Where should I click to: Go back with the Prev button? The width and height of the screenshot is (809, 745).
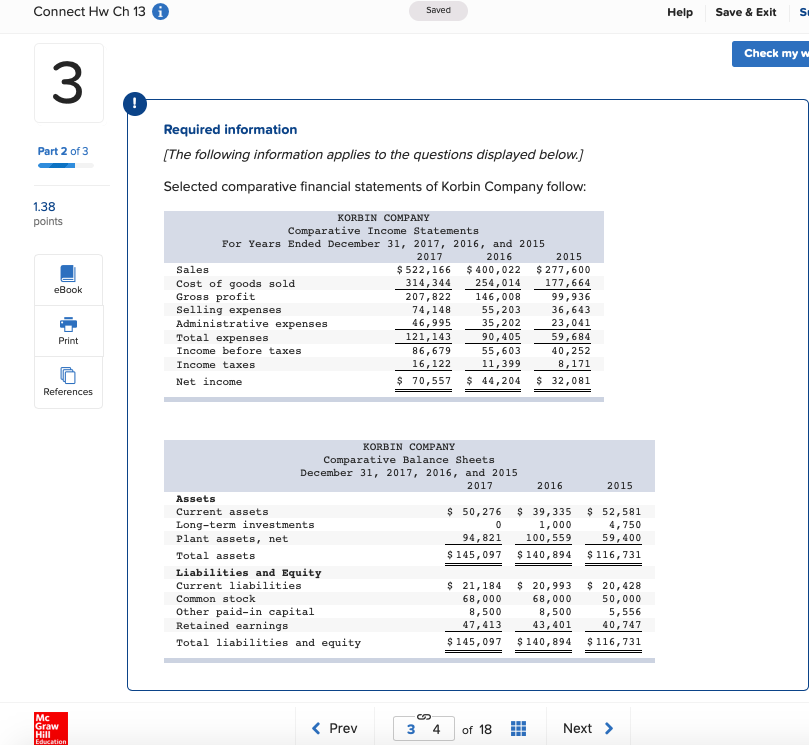(334, 728)
